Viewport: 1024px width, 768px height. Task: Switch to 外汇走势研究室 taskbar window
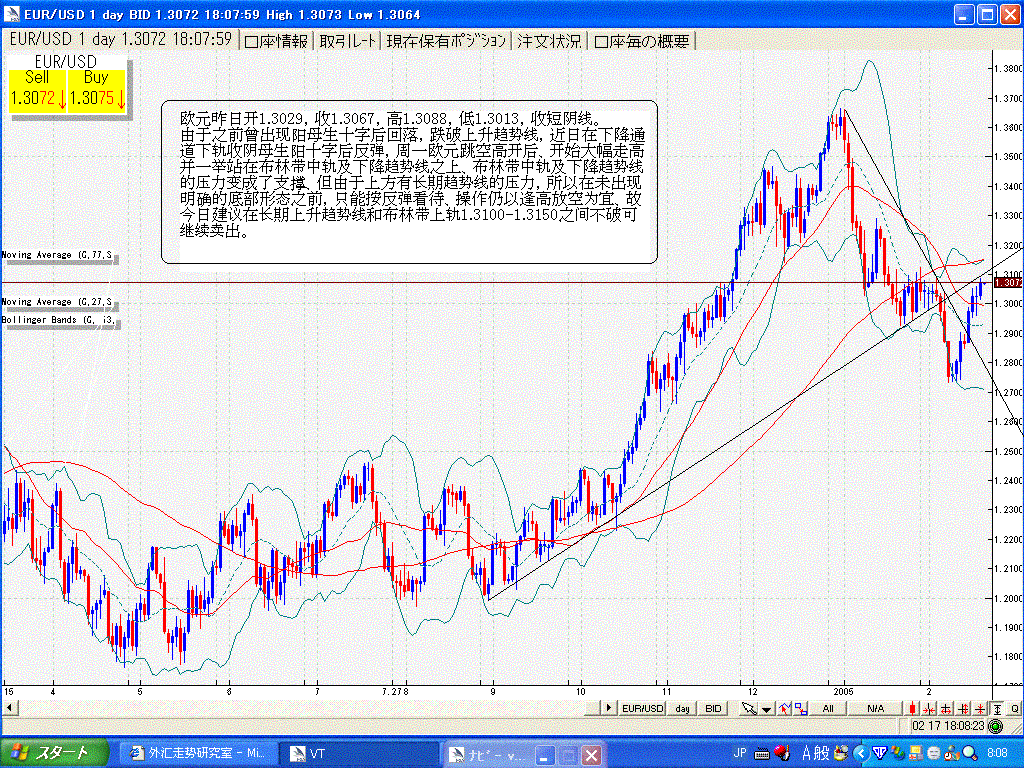click(198, 754)
